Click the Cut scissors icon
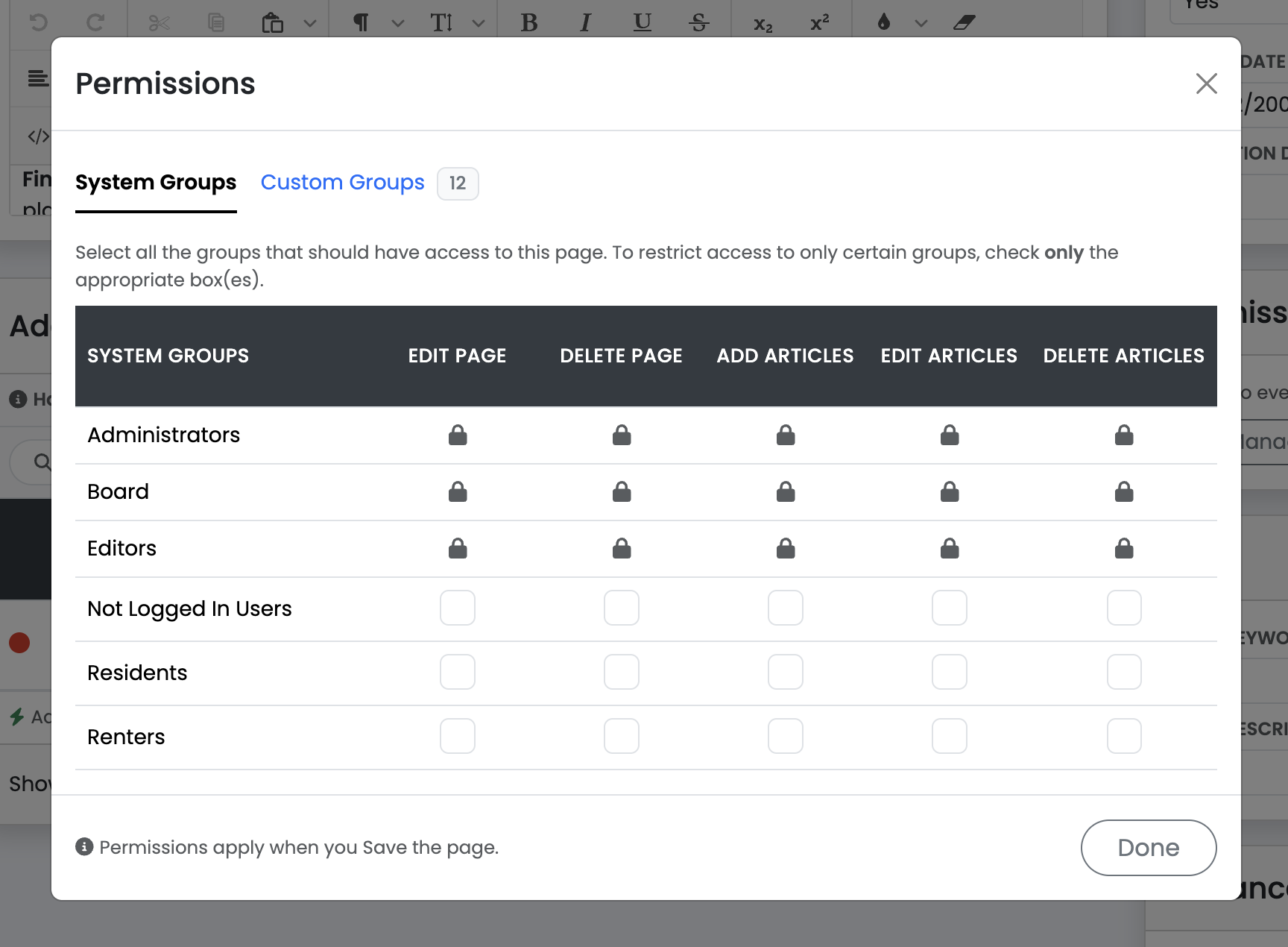1288x947 pixels. pyautogui.click(x=159, y=22)
